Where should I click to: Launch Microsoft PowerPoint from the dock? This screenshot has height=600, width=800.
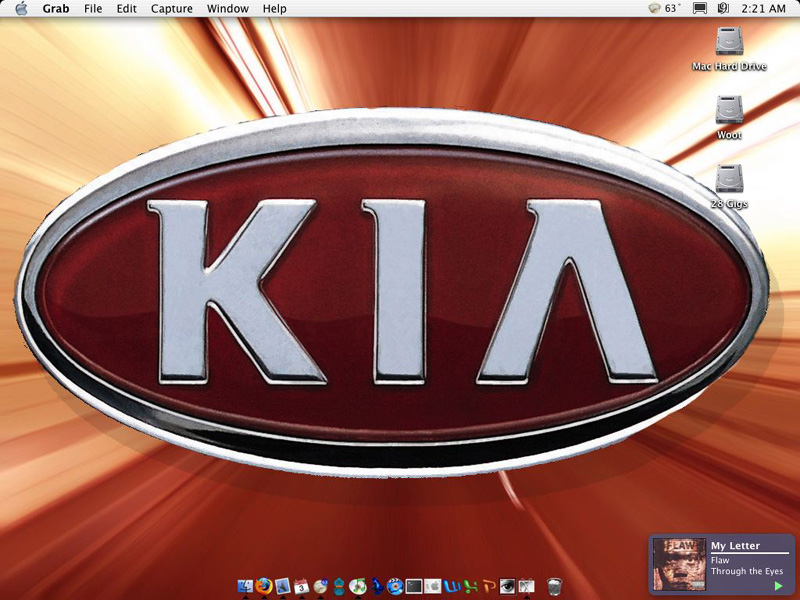tap(489, 586)
